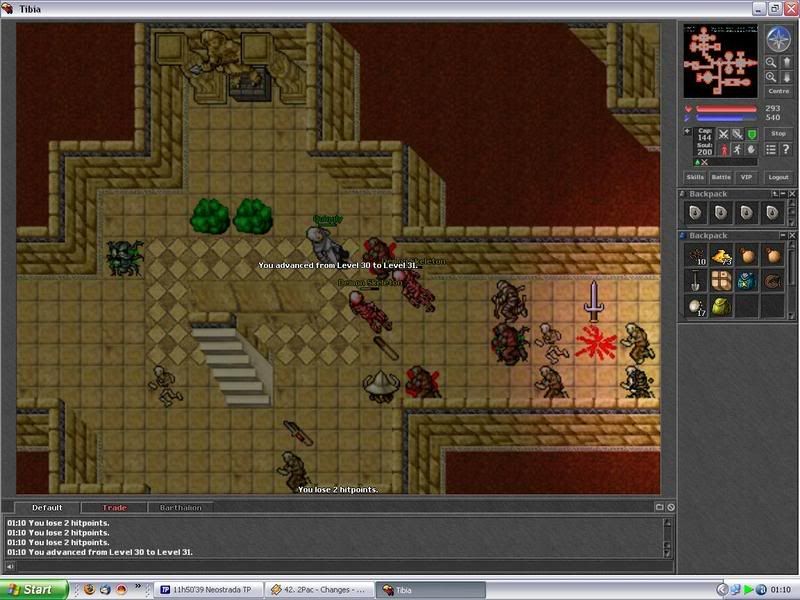Select the white stack labeled 17
800x600 pixels.
pyautogui.click(x=695, y=306)
